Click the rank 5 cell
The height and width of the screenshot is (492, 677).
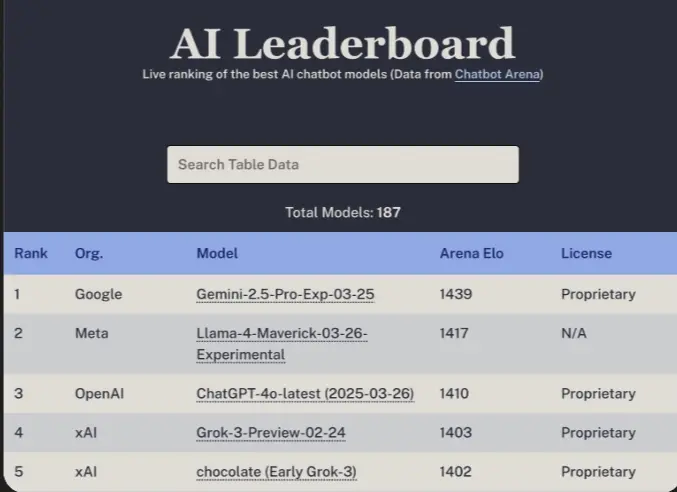[19, 471]
